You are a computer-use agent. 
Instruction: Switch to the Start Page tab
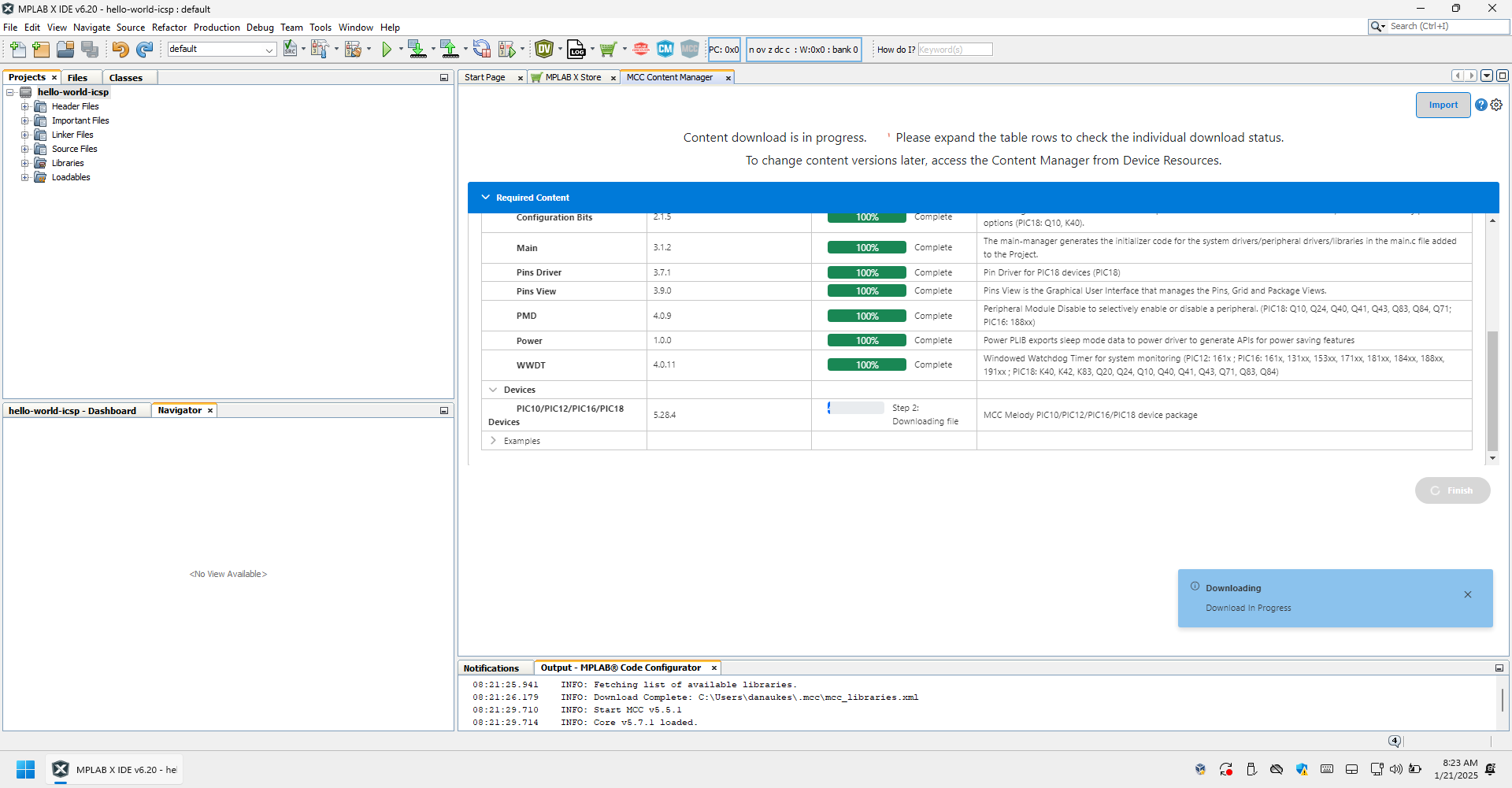tap(485, 77)
